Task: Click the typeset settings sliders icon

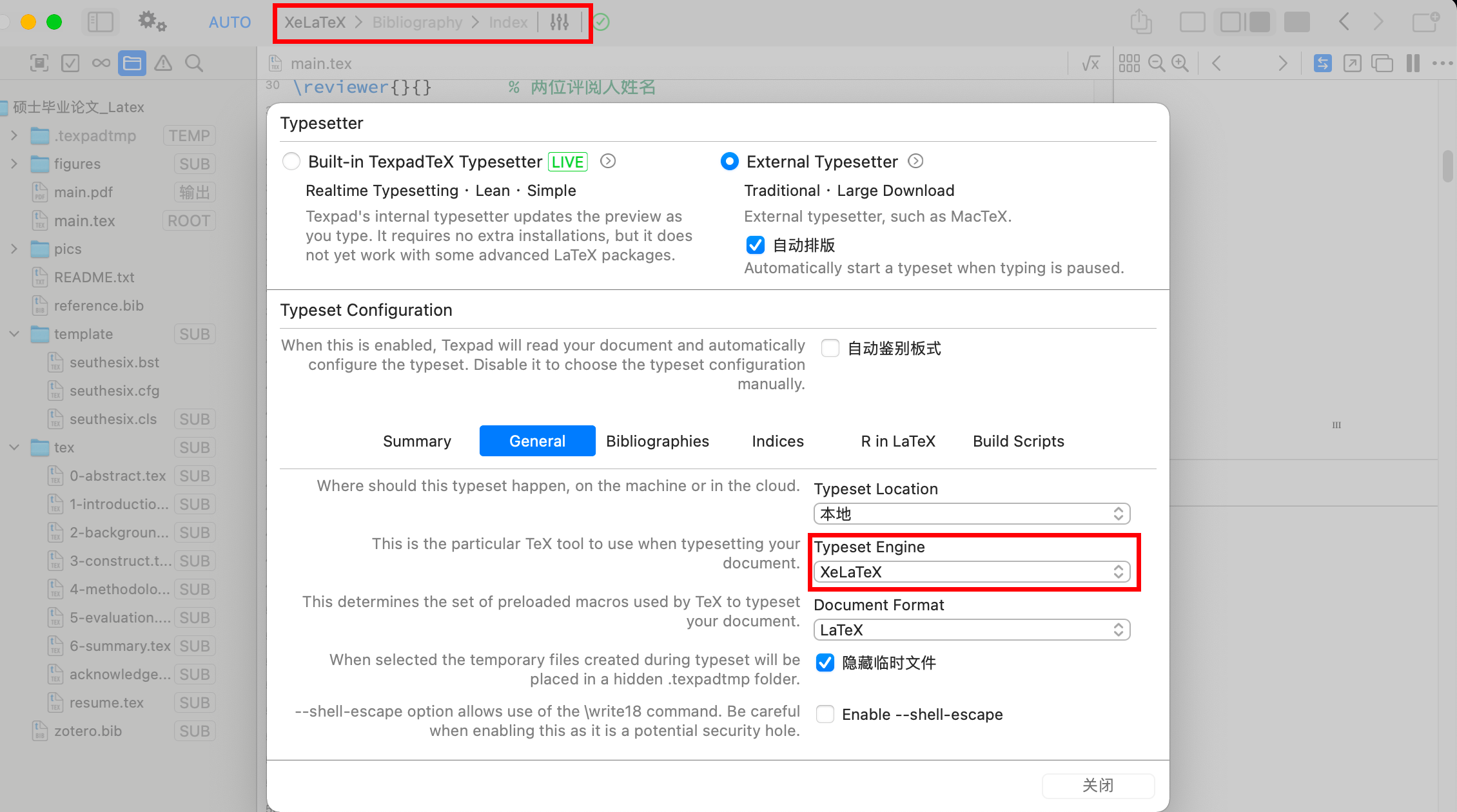Action: pos(559,23)
